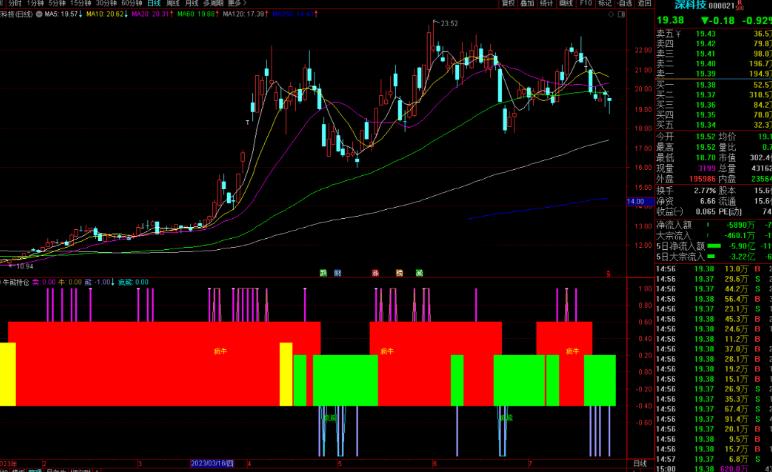The height and width of the screenshot is (472, 772).
Task: Click the 23.52 high price annotation
Action: coord(449,23)
